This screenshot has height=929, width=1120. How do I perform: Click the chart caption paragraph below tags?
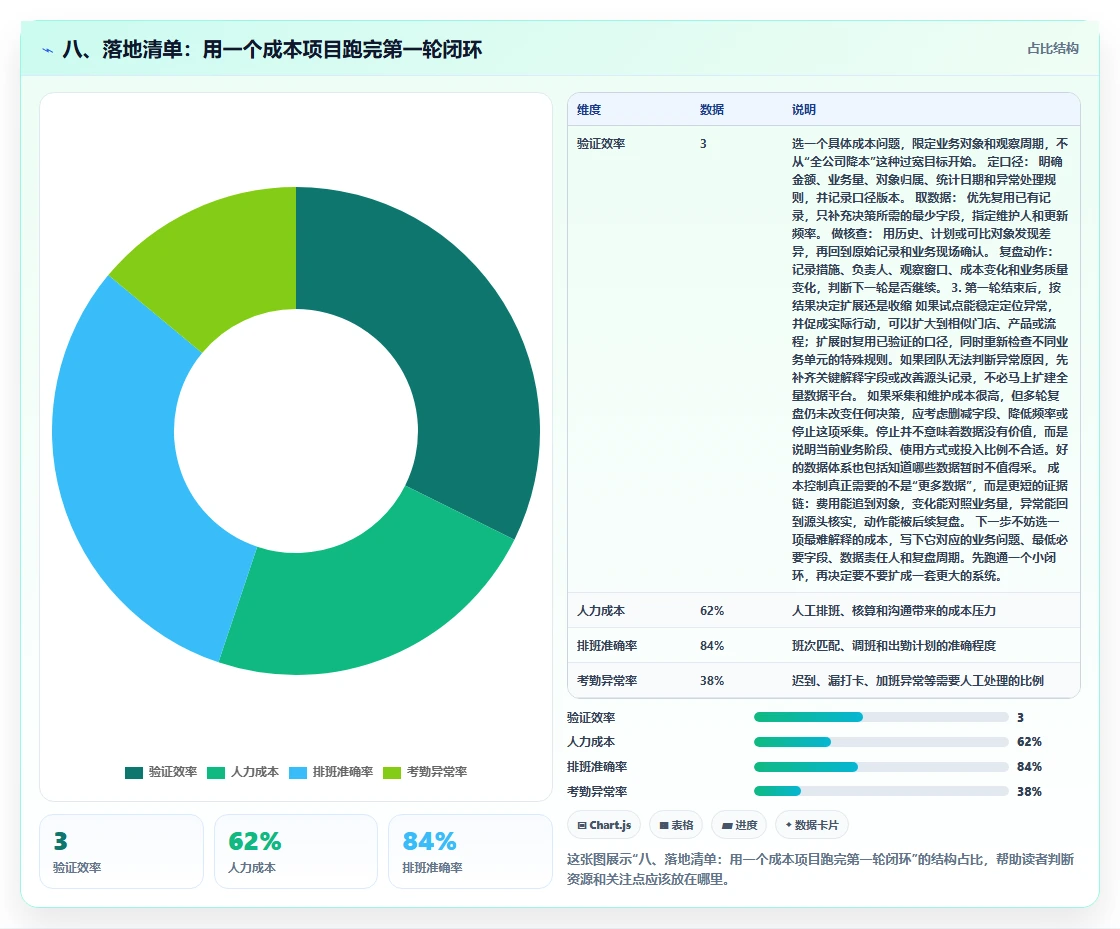coord(821,869)
